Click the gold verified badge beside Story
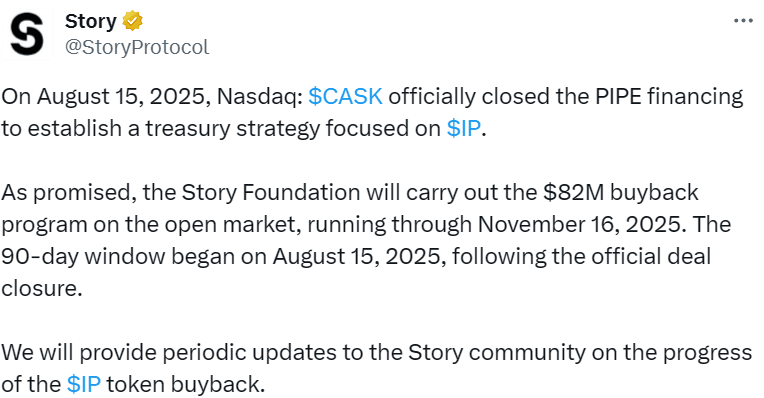The height and width of the screenshot is (398, 764). [132, 21]
